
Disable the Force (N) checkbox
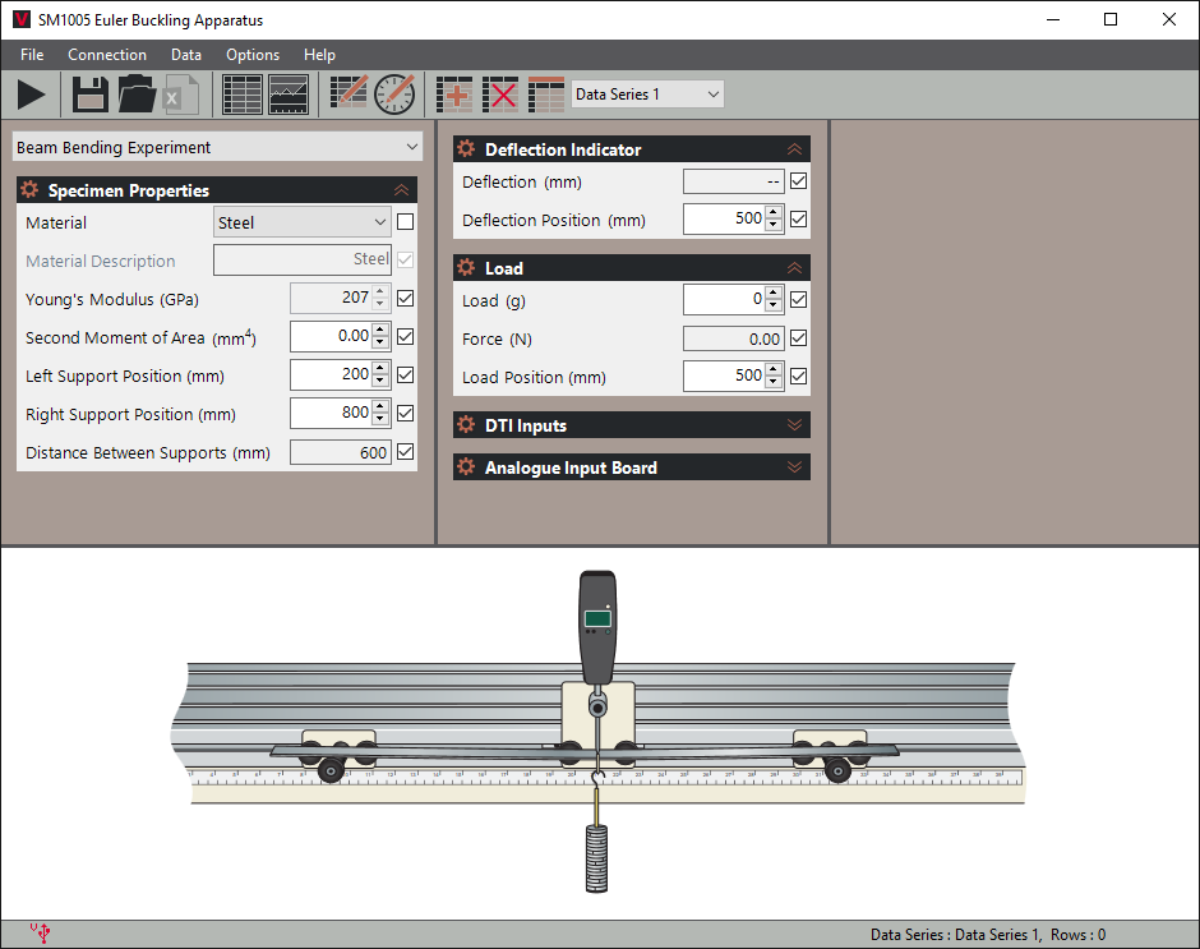tap(798, 338)
